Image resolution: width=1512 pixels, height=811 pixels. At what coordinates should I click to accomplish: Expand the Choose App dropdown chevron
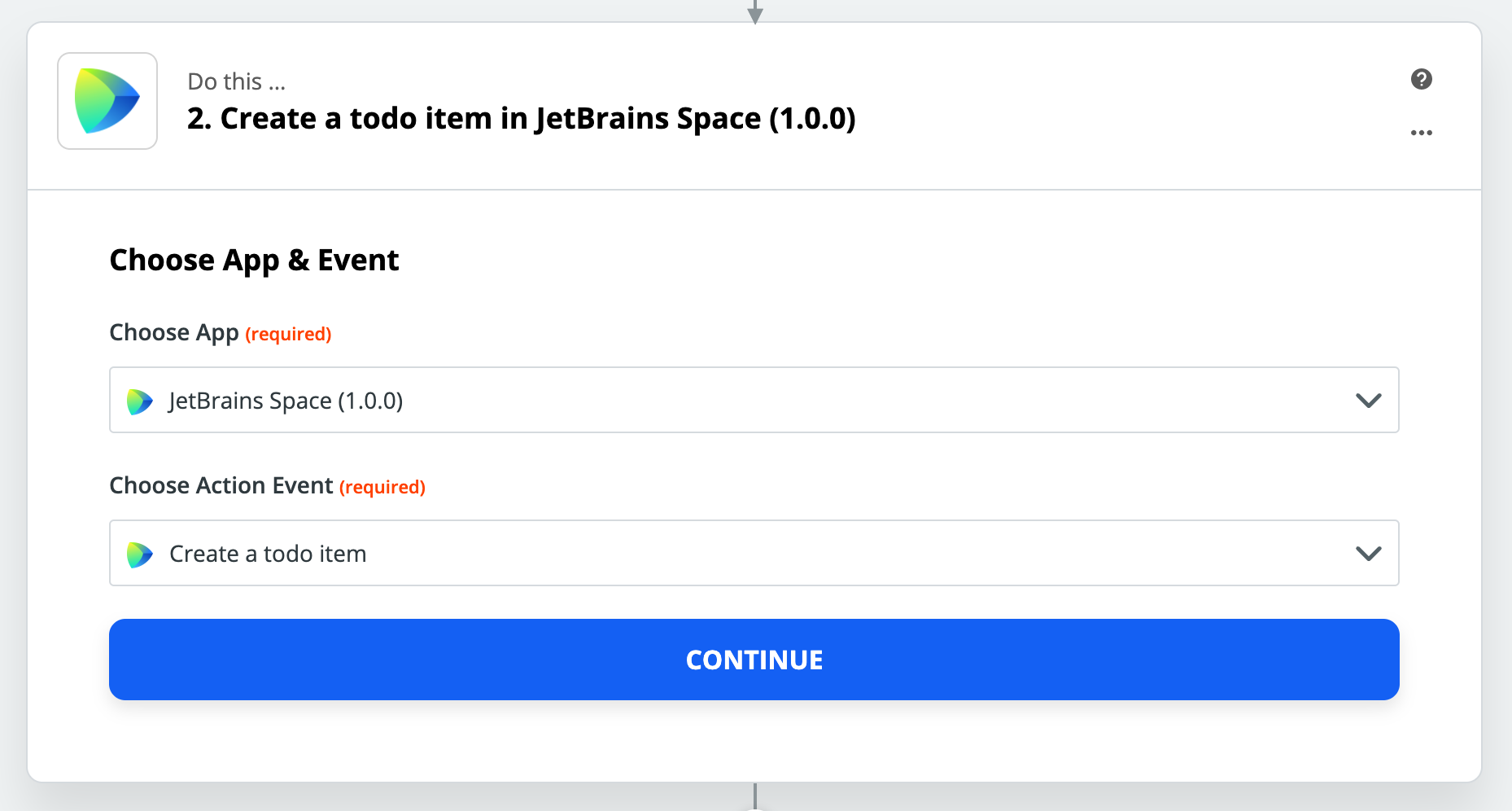pyautogui.click(x=1368, y=401)
